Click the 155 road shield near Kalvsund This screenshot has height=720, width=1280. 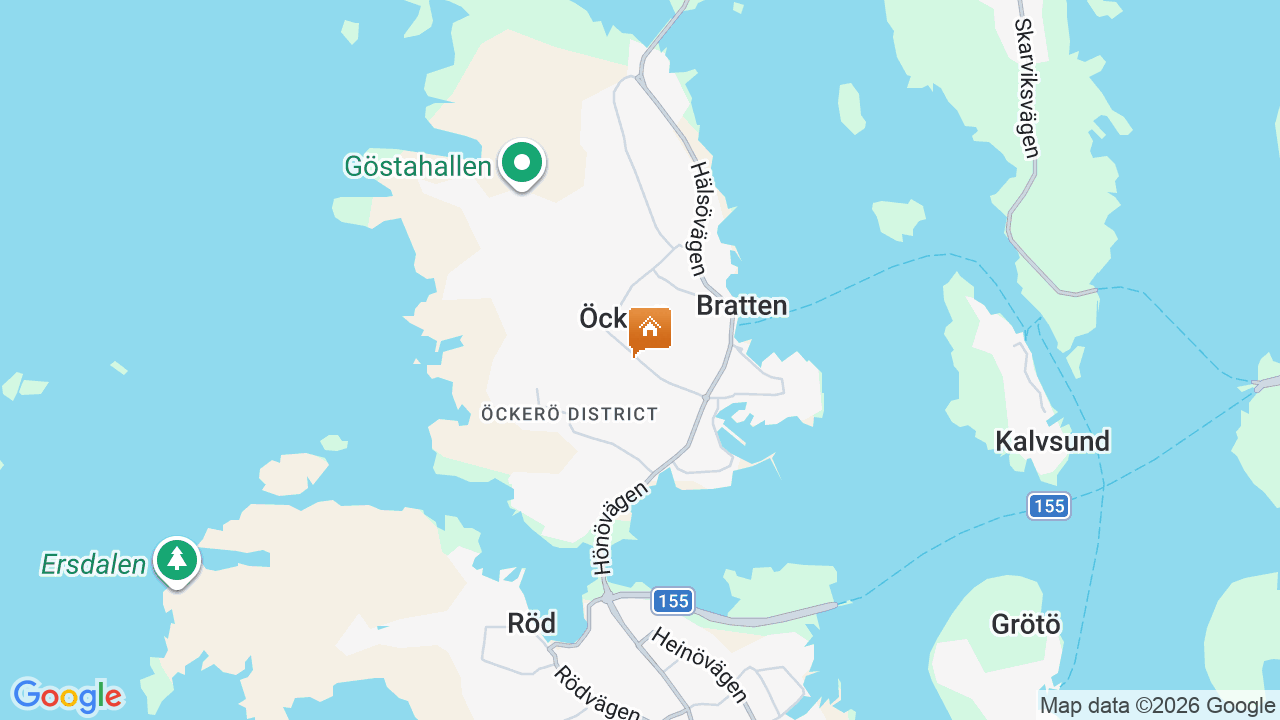point(1049,506)
